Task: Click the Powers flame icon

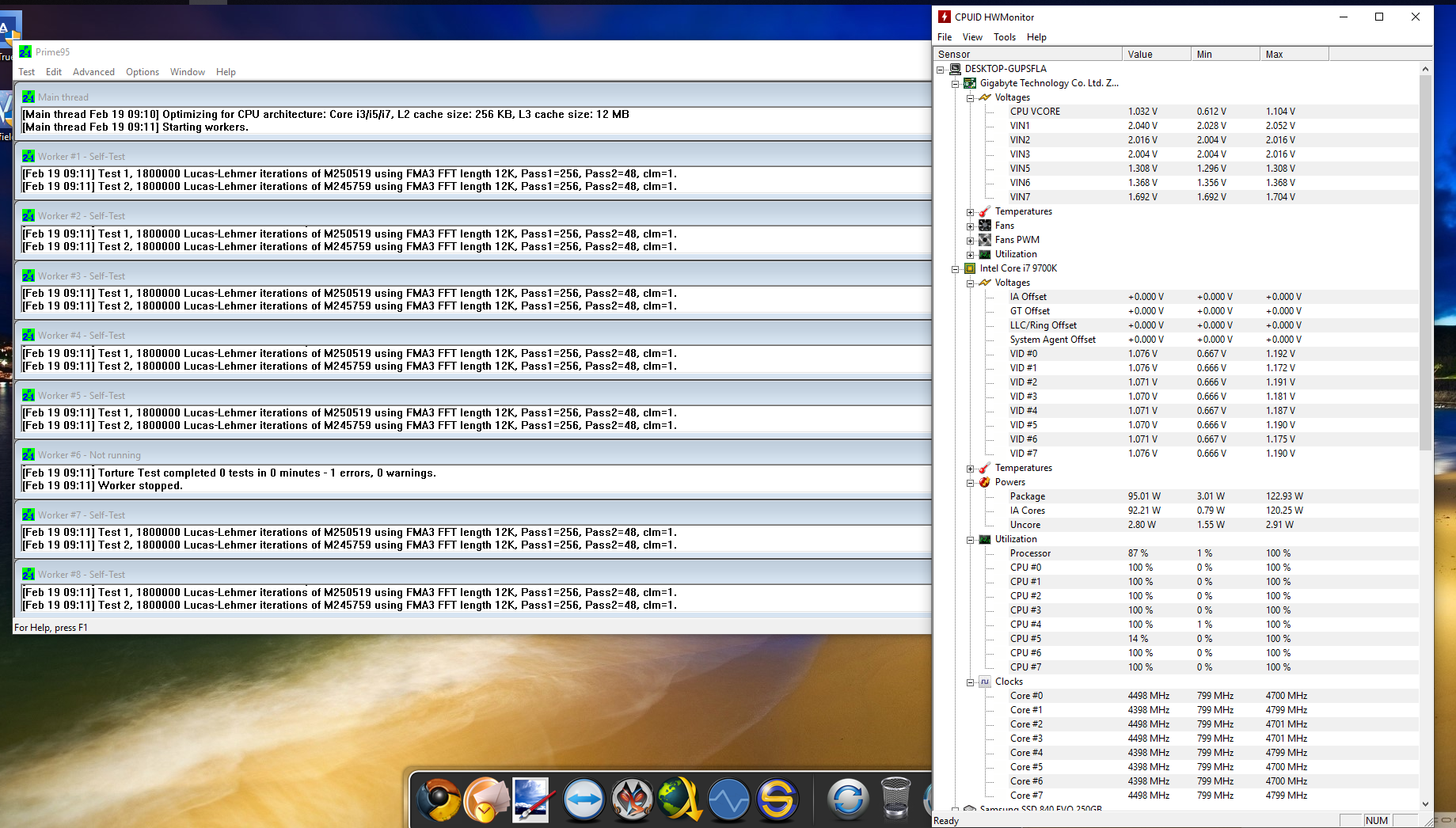Action: (x=985, y=482)
